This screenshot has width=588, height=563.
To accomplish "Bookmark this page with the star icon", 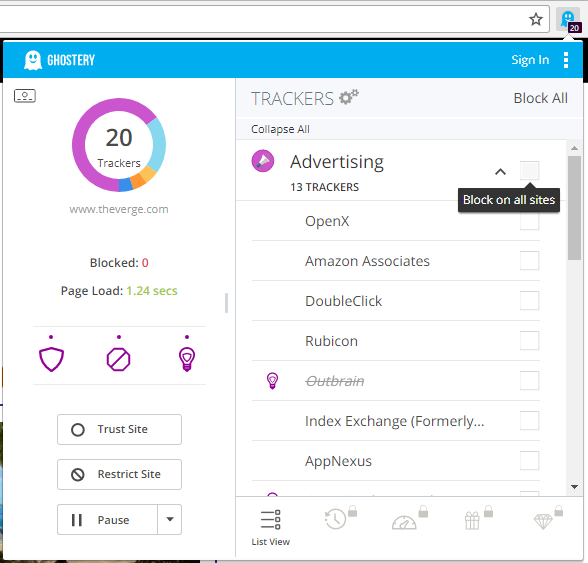I will pyautogui.click(x=536, y=19).
